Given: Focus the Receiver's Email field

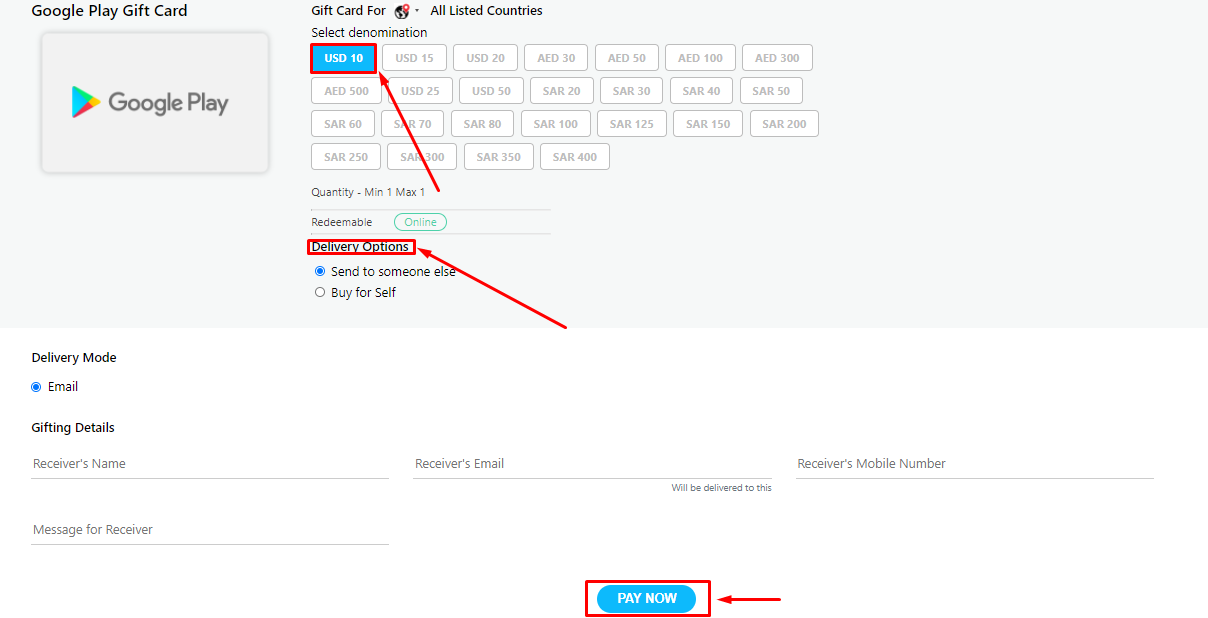Looking at the screenshot, I should click(592, 464).
